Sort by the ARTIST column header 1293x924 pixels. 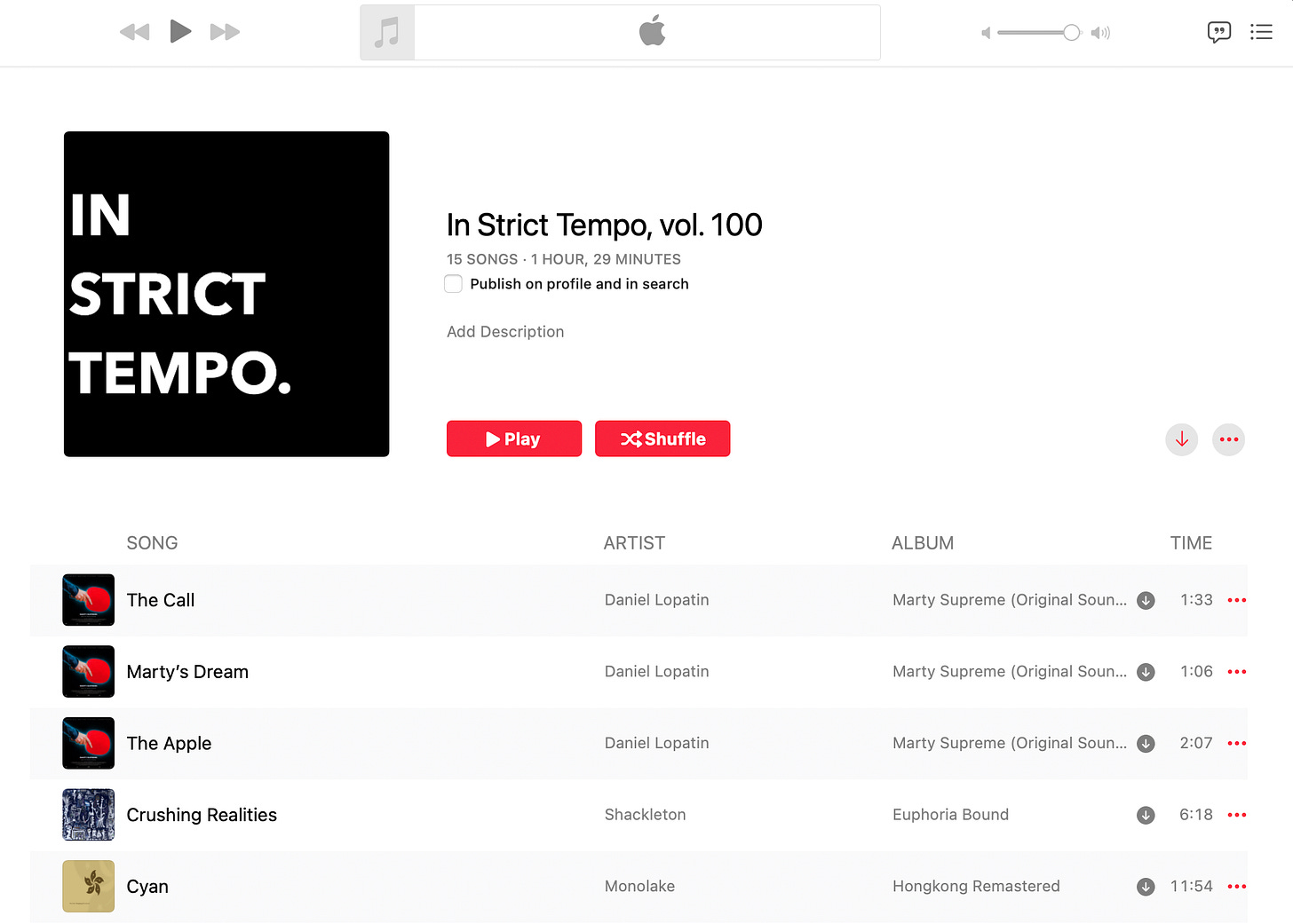coord(634,543)
